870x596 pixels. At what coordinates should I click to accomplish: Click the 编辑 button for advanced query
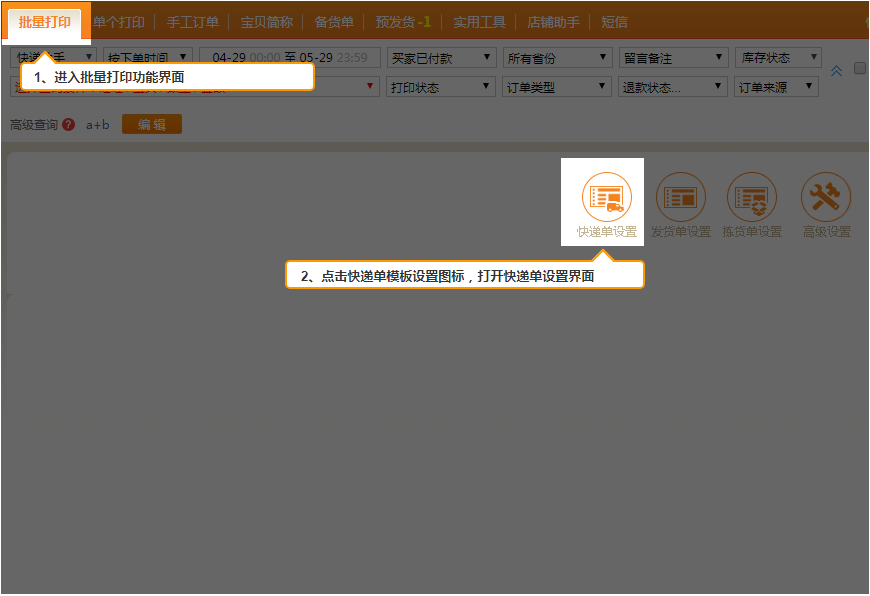(152, 125)
